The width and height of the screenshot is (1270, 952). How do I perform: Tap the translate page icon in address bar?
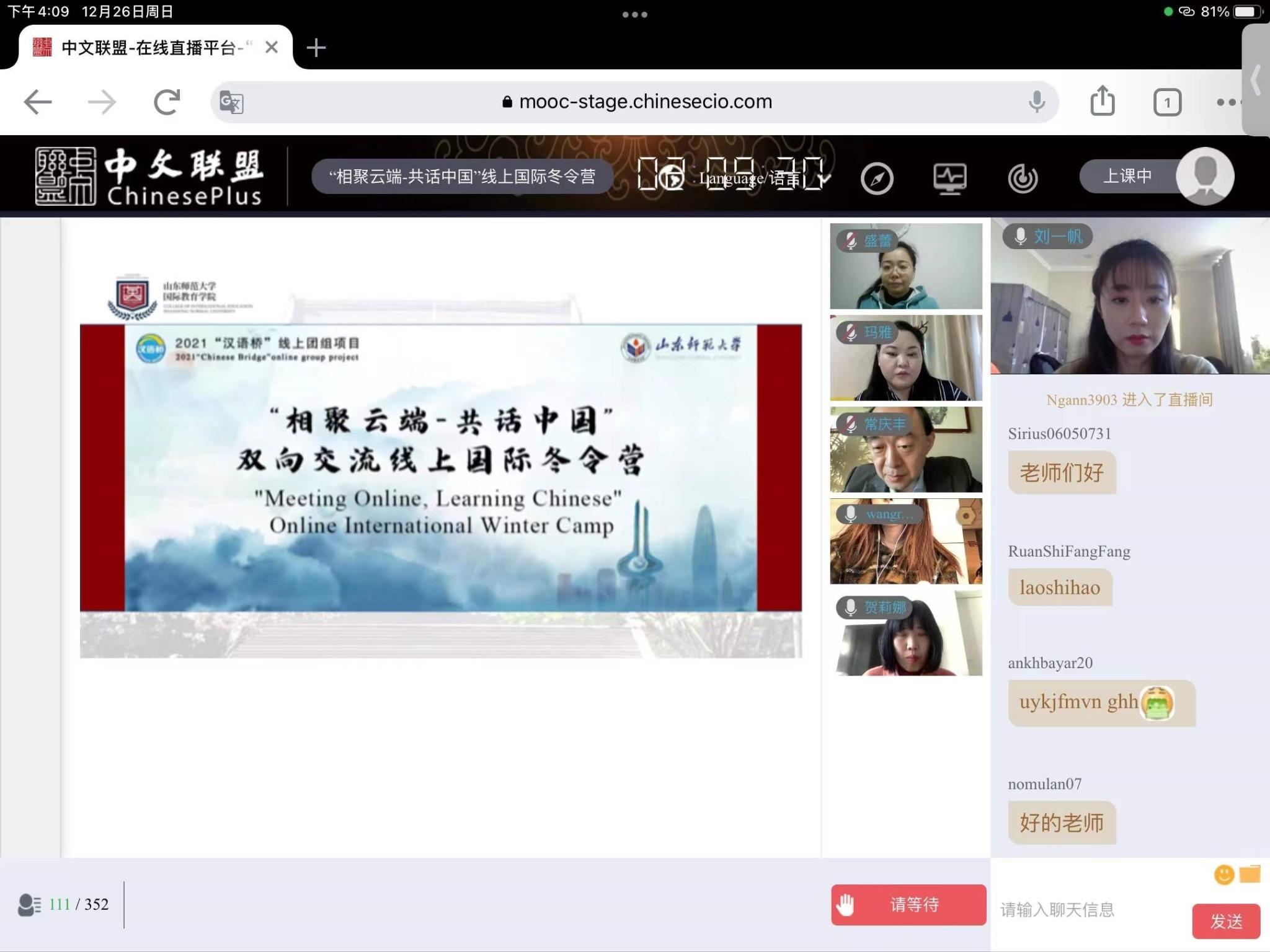[x=231, y=102]
